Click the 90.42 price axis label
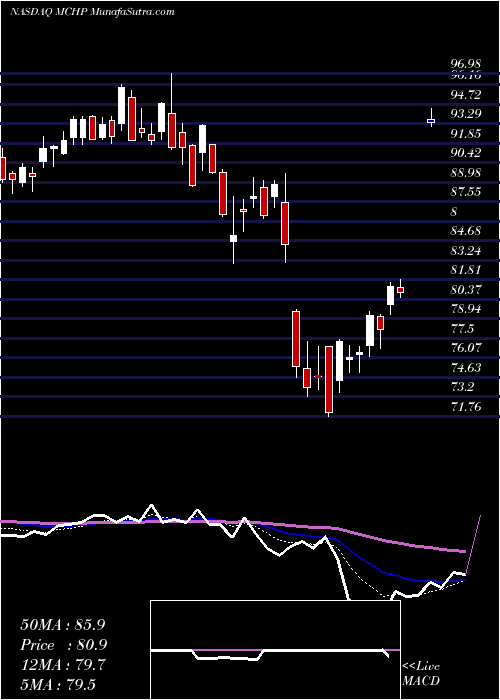Image resolution: width=500 pixels, height=700 pixels. click(466, 153)
